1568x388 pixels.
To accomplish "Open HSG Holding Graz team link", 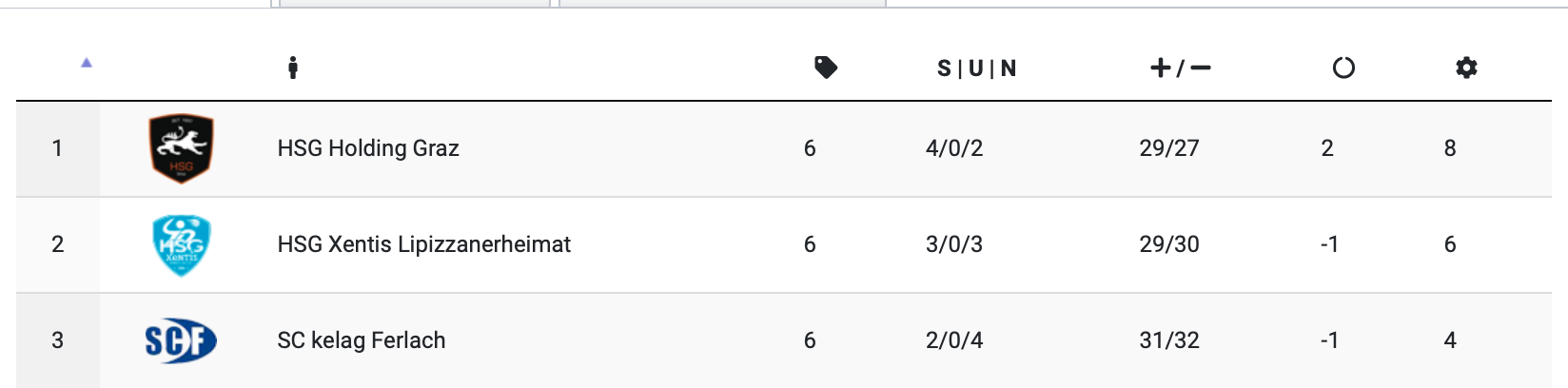I will [368, 148].
